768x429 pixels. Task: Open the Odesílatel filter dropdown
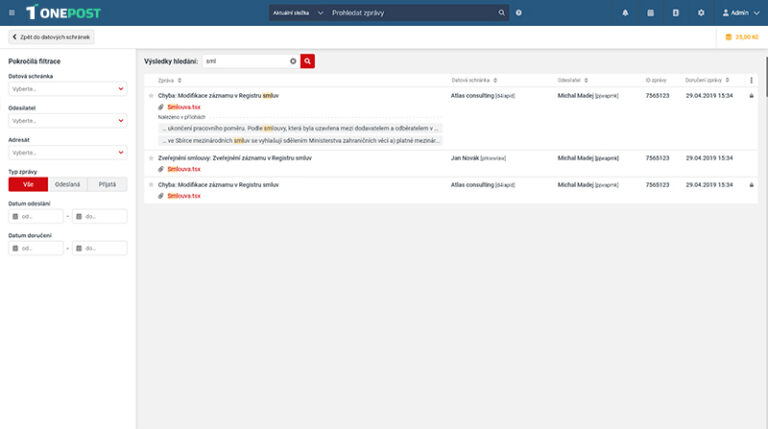(67, 121)
